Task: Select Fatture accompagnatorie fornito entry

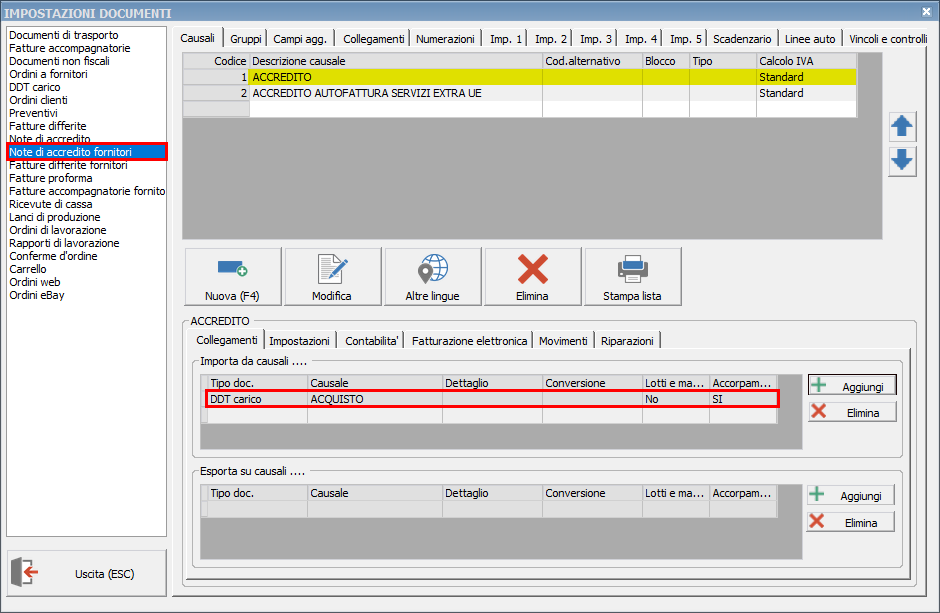Action: coord(87,191)
